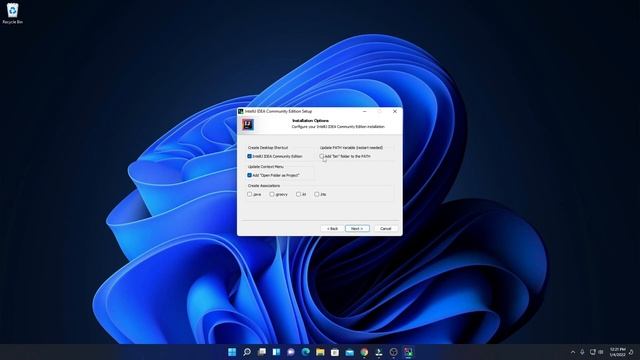Open volume control in system tray
The height and width of the screenshot is (360, 640).
point(601,352)
